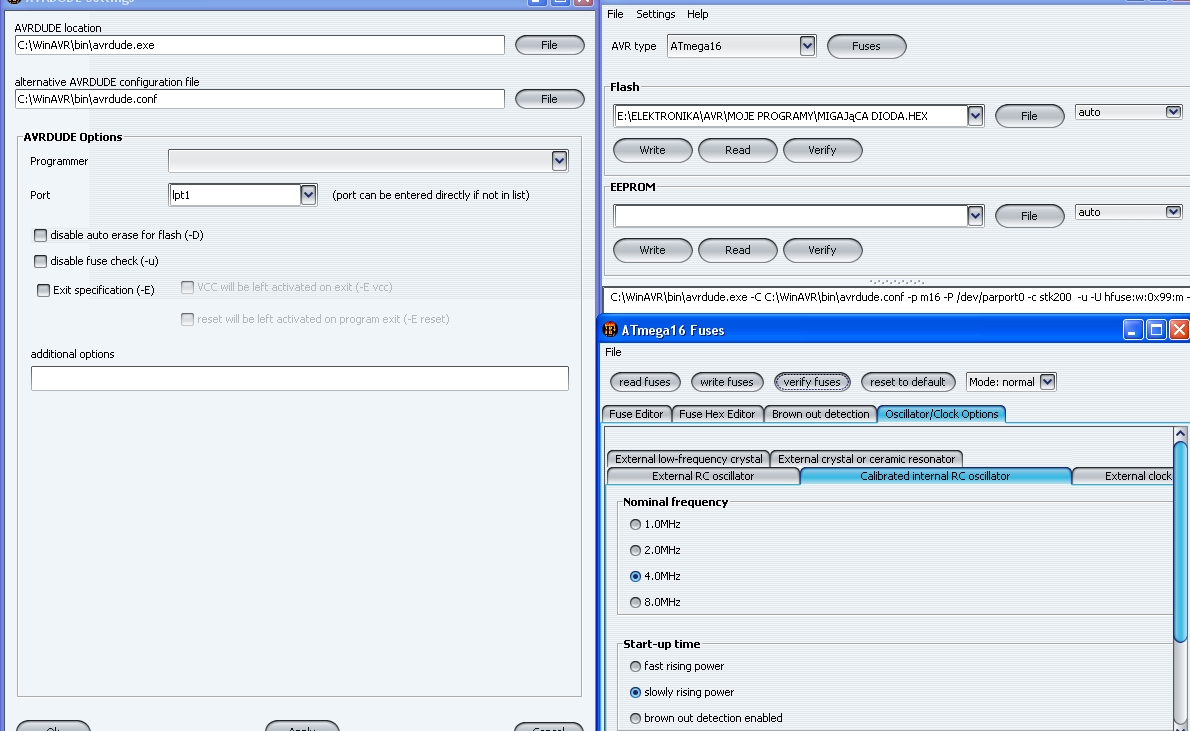Click Verify in EEPROM section
The image size is (1190, 731).
click(x=822, y=250)
